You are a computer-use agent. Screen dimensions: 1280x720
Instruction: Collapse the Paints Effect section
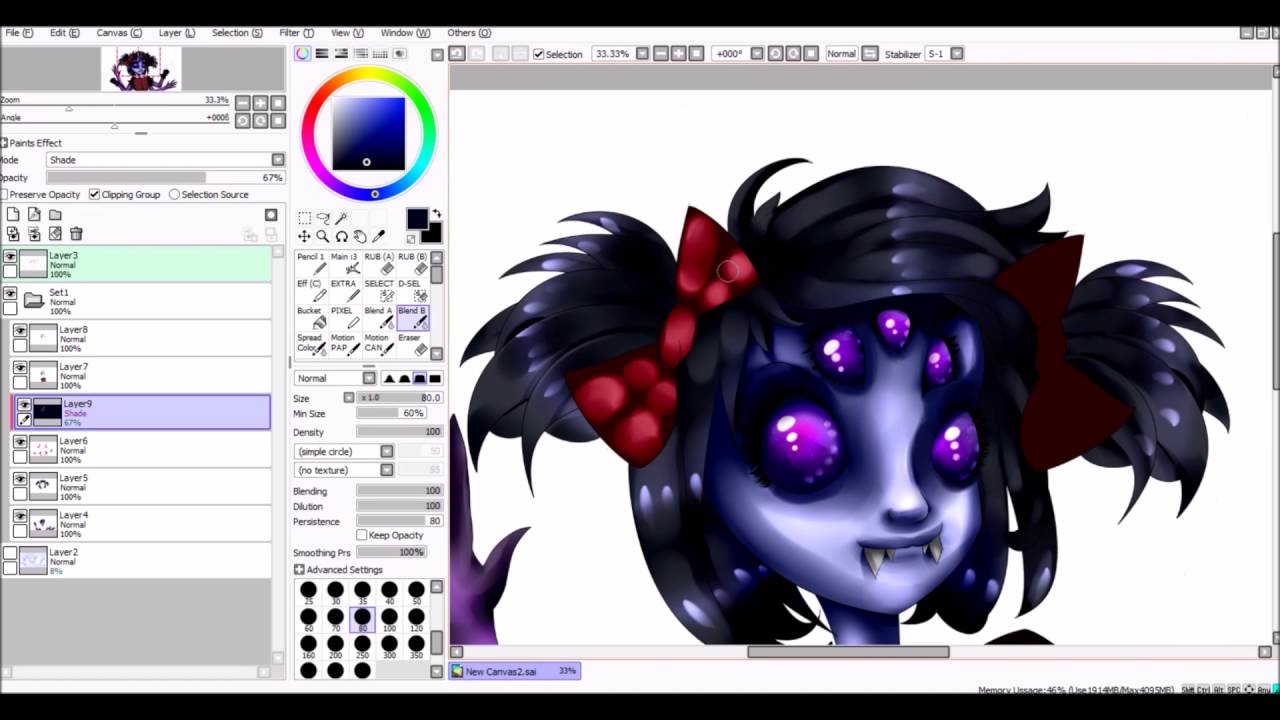(4, 143)
